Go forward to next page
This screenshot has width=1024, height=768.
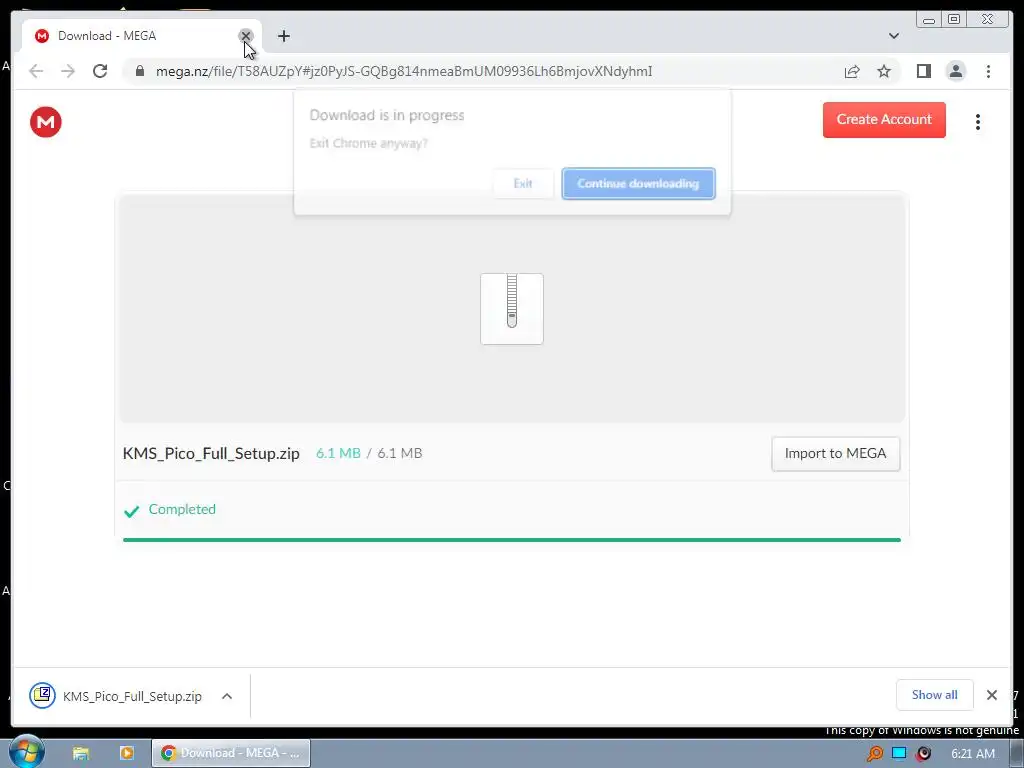pos(68,71)
